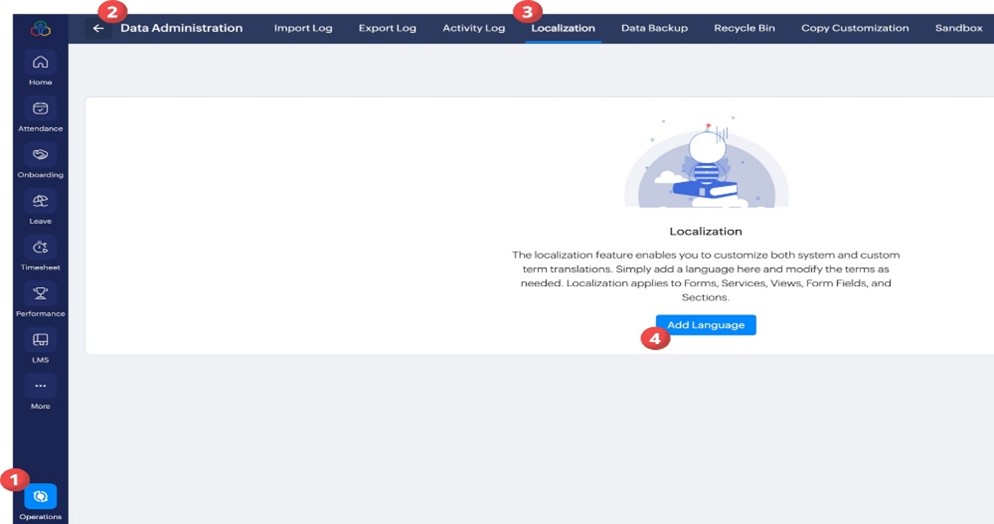Select the Localization tab
This screenshot has height=524, width=994.
563,28
